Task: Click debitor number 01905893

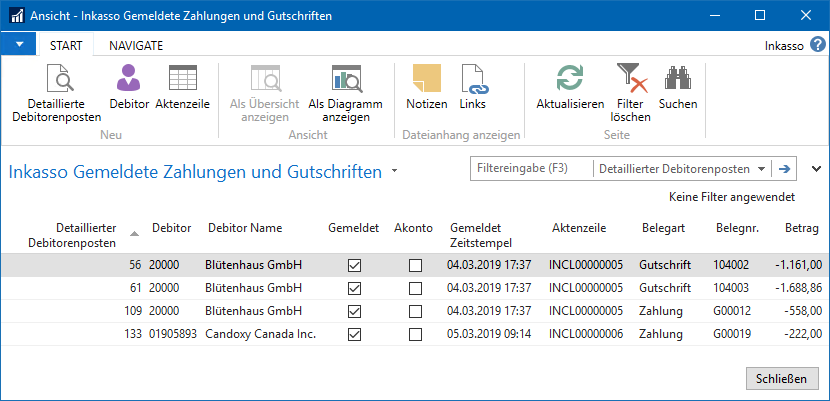Action: pyautogui.click(x=173, y=334)
